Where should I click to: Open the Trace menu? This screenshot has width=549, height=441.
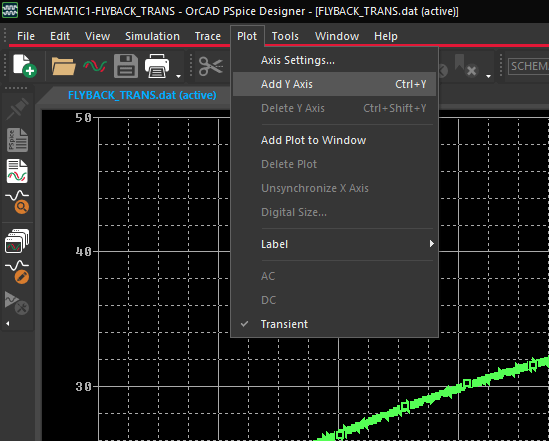point(208,36)
